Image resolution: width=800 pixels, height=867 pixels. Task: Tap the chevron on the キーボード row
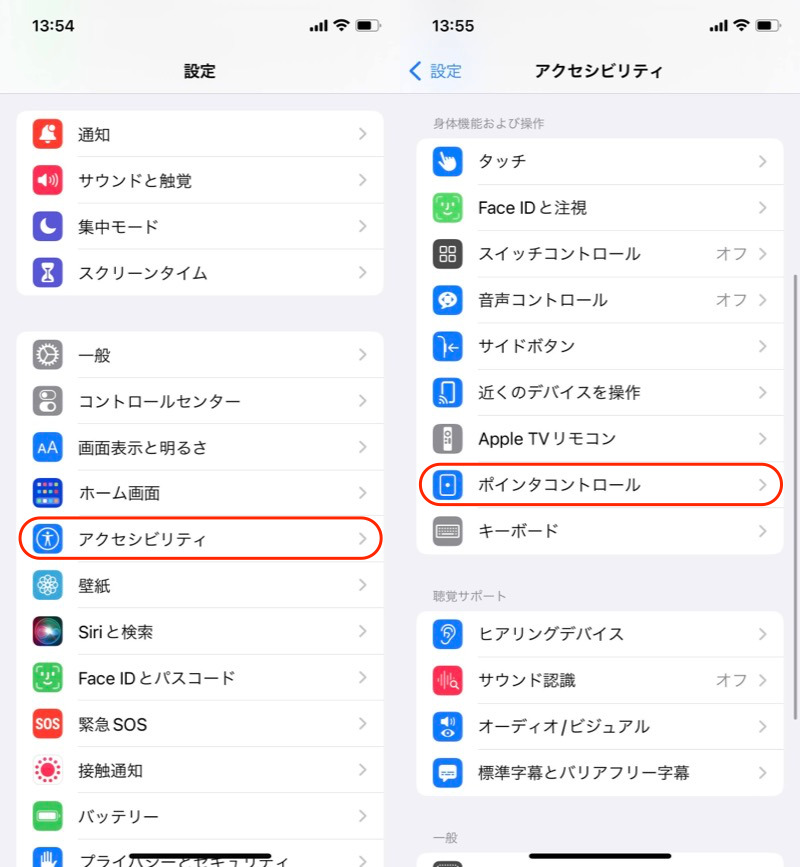point(762,531)
